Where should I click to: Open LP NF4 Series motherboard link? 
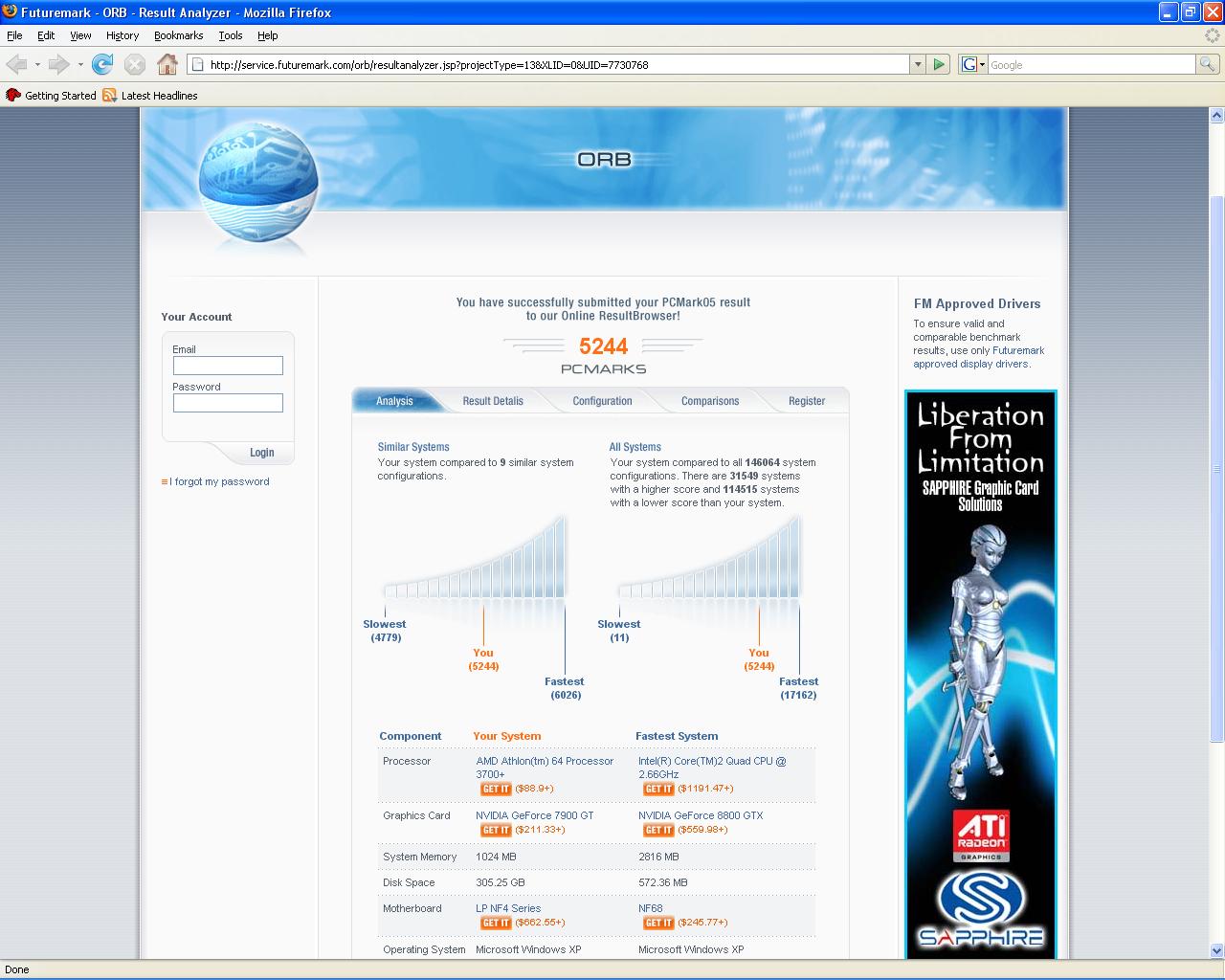coord(508,908)
